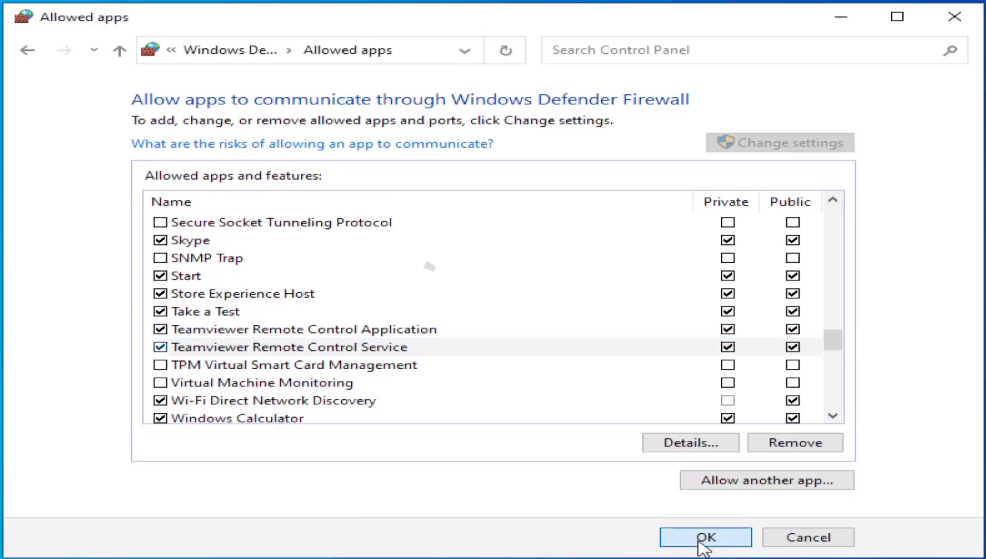Enable TPM Virtual Smart Card Management checkbox

160,365
